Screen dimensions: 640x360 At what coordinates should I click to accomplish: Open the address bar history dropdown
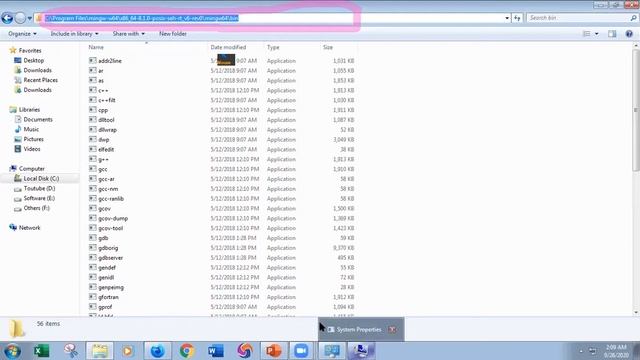[x=507, y=18]
